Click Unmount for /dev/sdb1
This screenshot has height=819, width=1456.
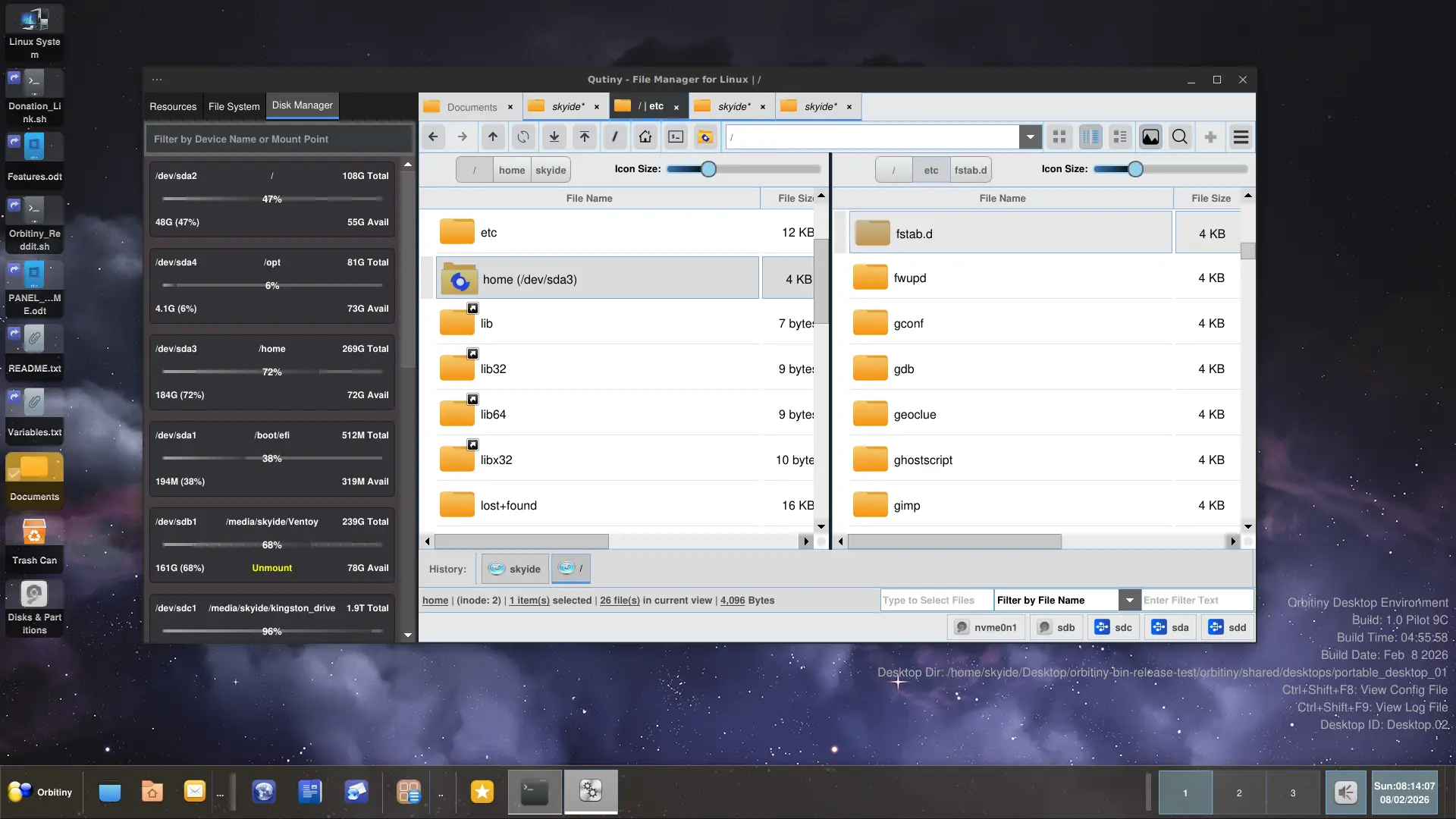(x=271, y=568)
